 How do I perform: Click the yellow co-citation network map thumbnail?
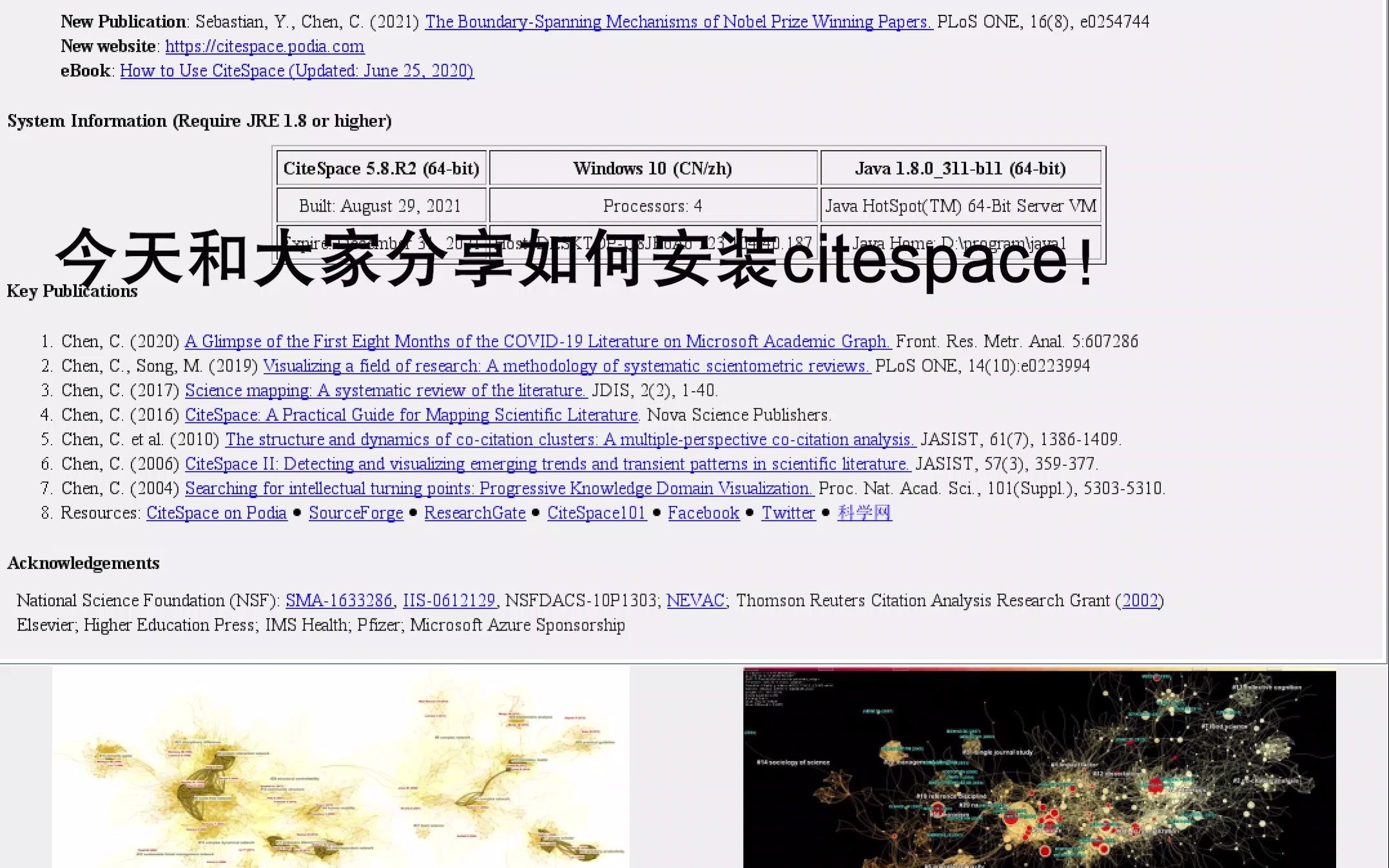[341, 767]
